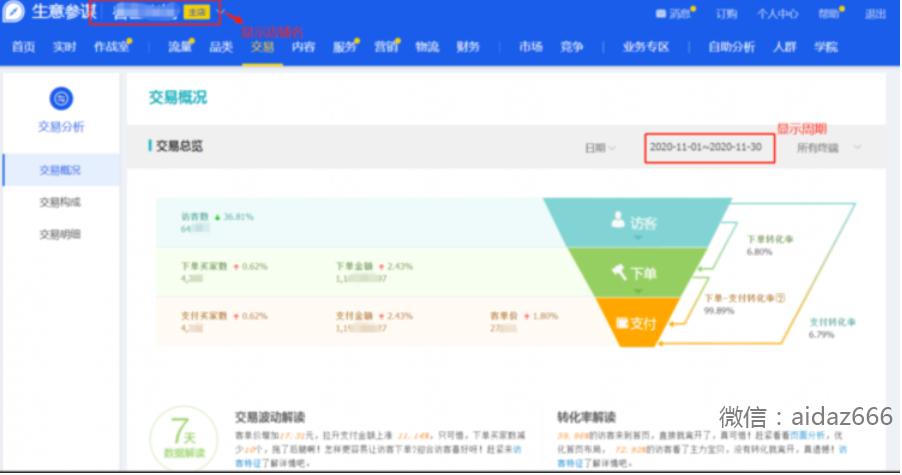
Task: Go to the 物流 tab
Action: [427, 47]
